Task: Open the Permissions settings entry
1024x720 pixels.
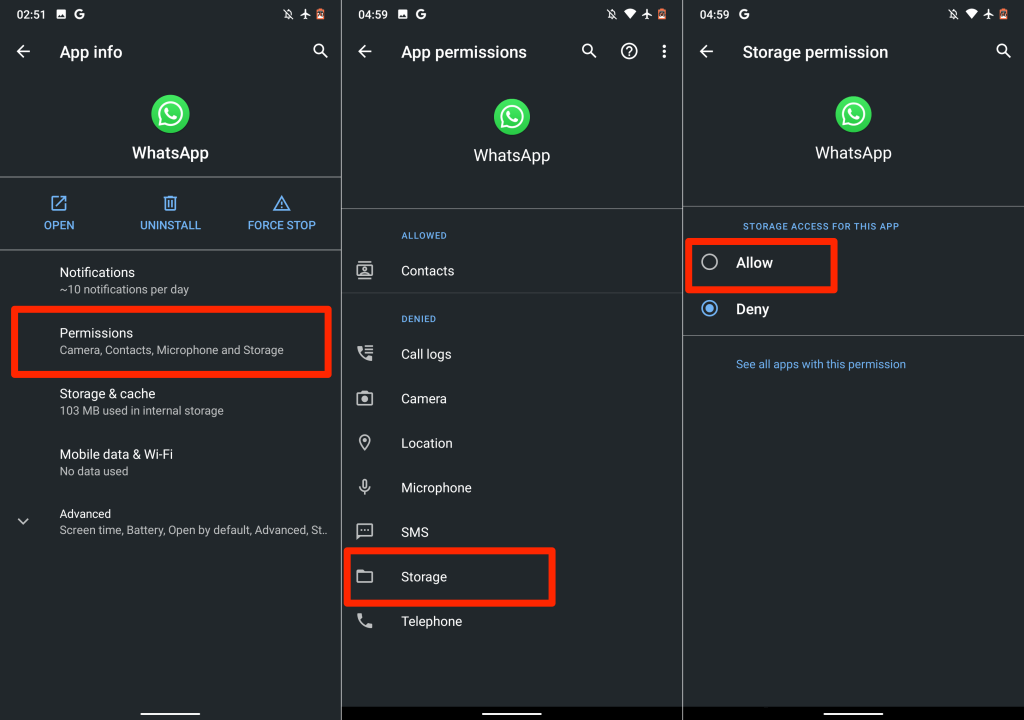Action: (x=170, y=341)
